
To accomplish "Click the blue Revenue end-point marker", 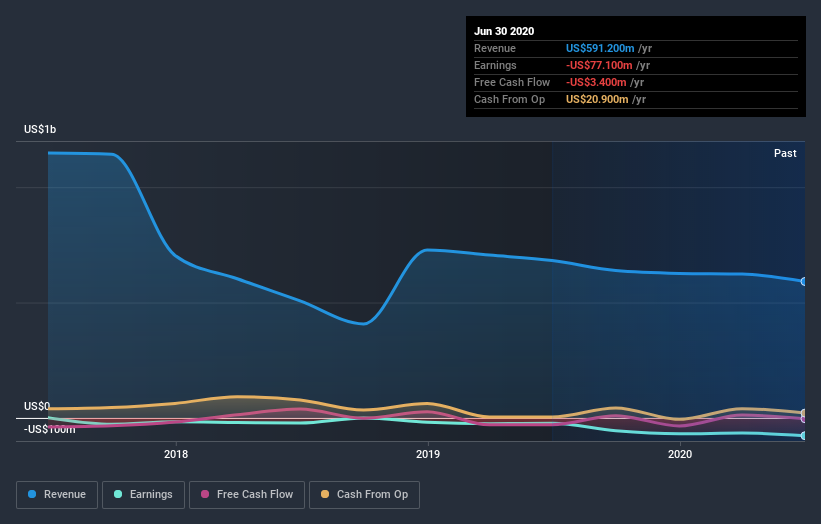I will [804, 282].
